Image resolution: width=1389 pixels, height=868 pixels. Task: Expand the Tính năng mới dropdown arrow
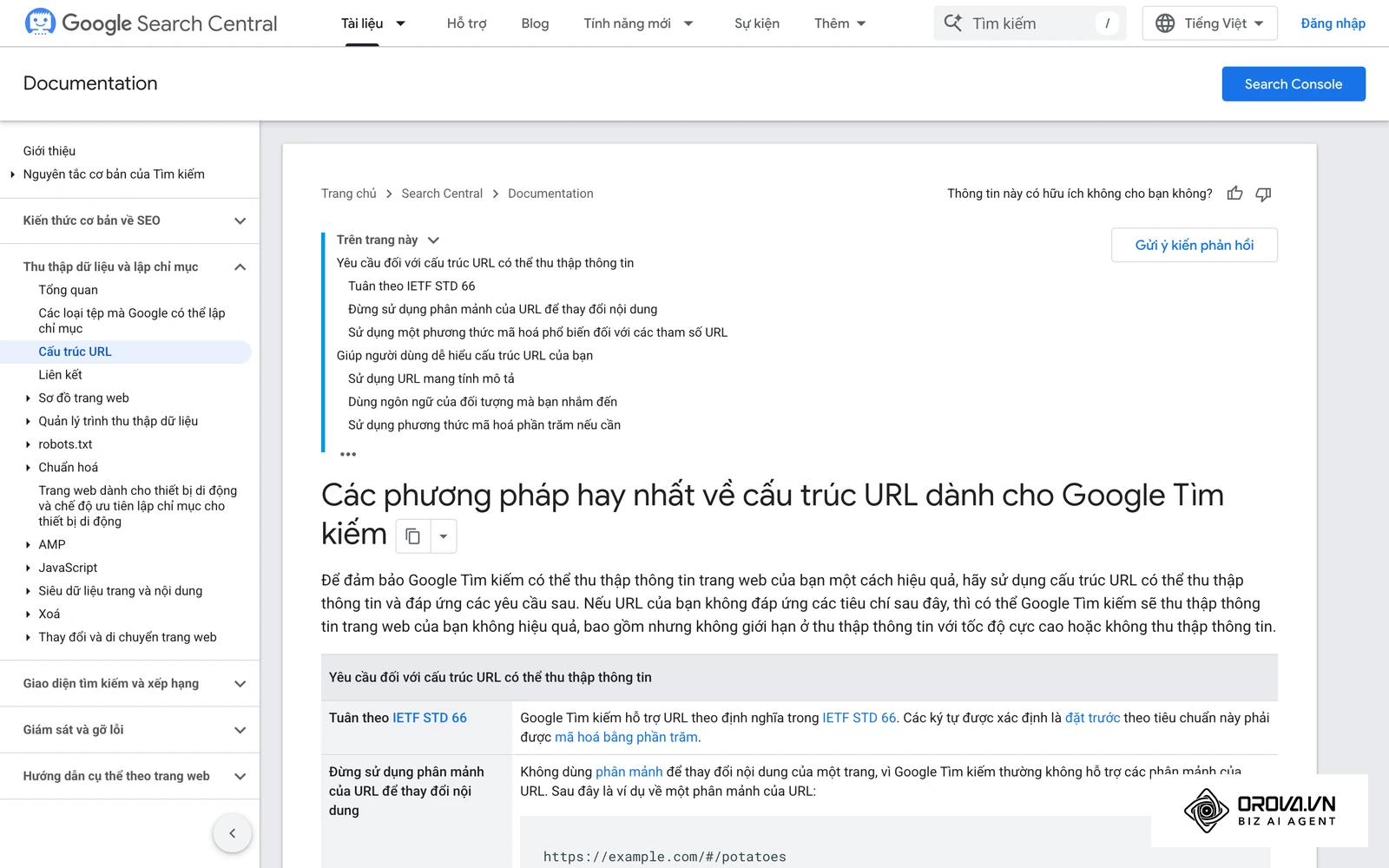pos(688,23)
